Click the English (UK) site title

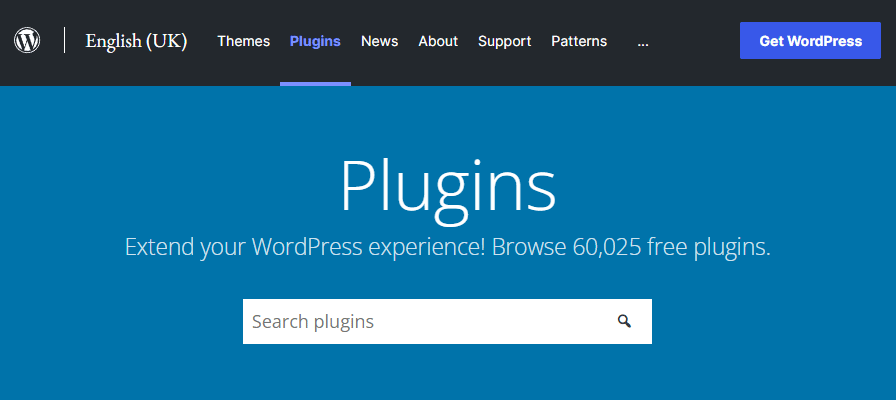pyautogui.click(x=136, y=41)
